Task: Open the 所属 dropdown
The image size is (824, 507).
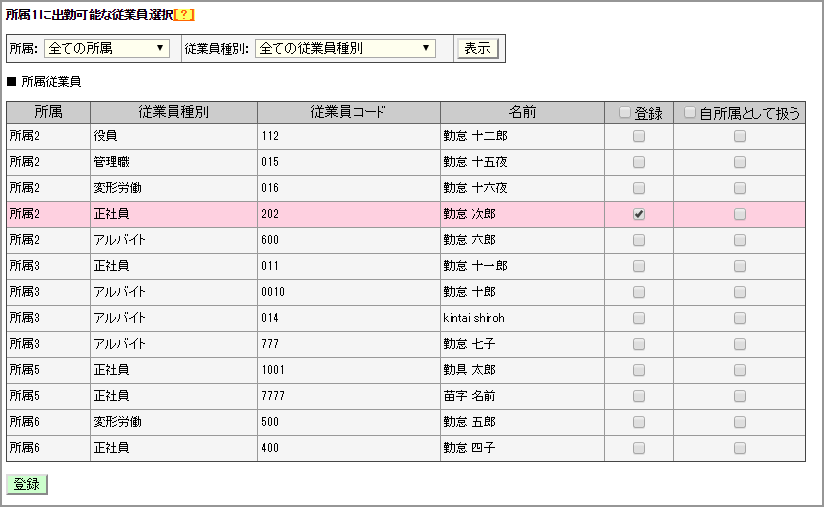Action: pos(108,48)
